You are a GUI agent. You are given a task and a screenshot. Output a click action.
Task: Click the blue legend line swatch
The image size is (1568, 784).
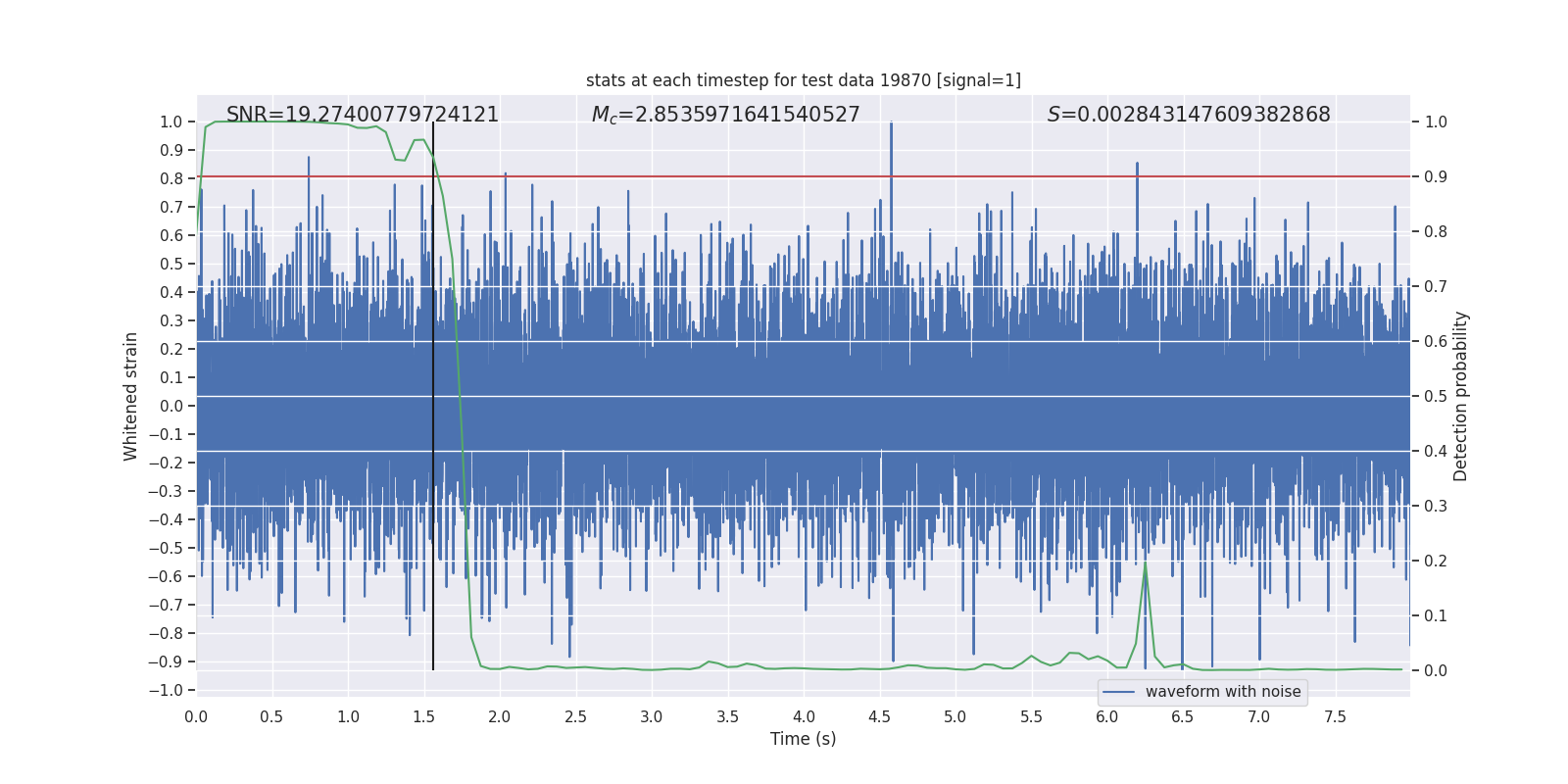[1118, 692]
